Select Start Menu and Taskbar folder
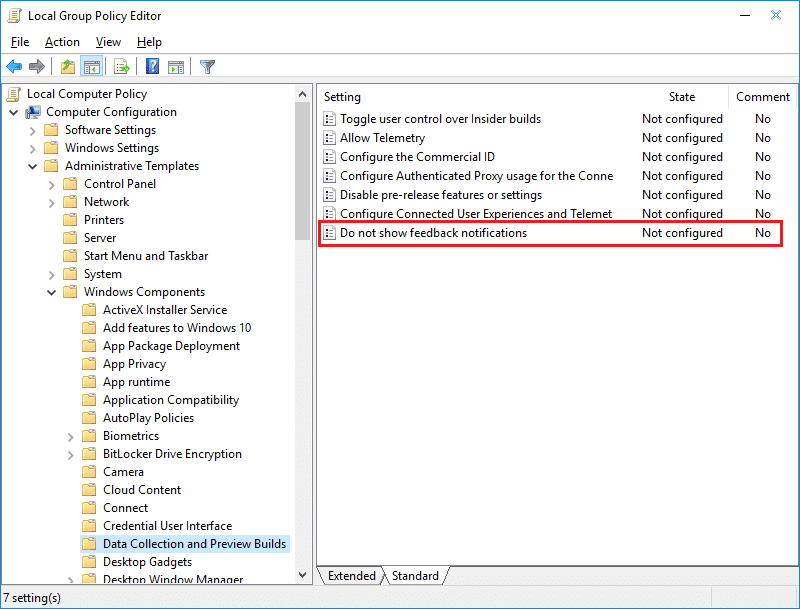 pos(146,256)
